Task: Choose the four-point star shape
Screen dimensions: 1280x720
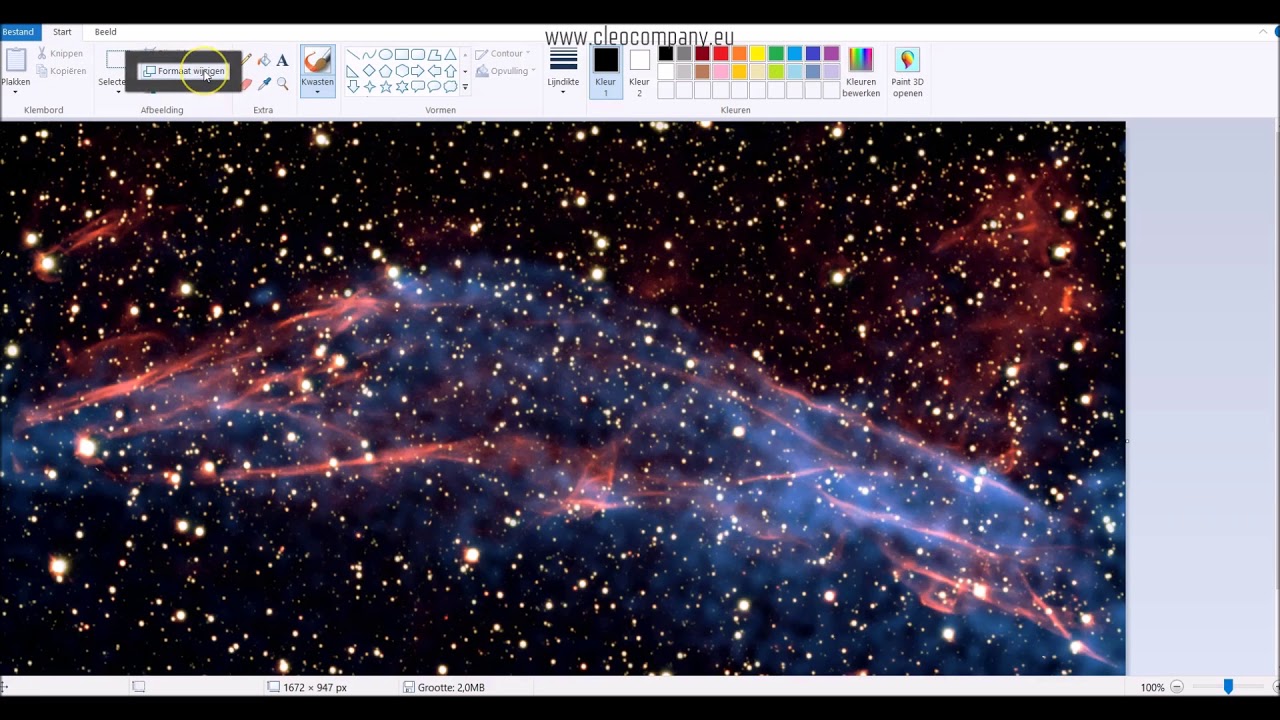Action: (x=369, y=87)
